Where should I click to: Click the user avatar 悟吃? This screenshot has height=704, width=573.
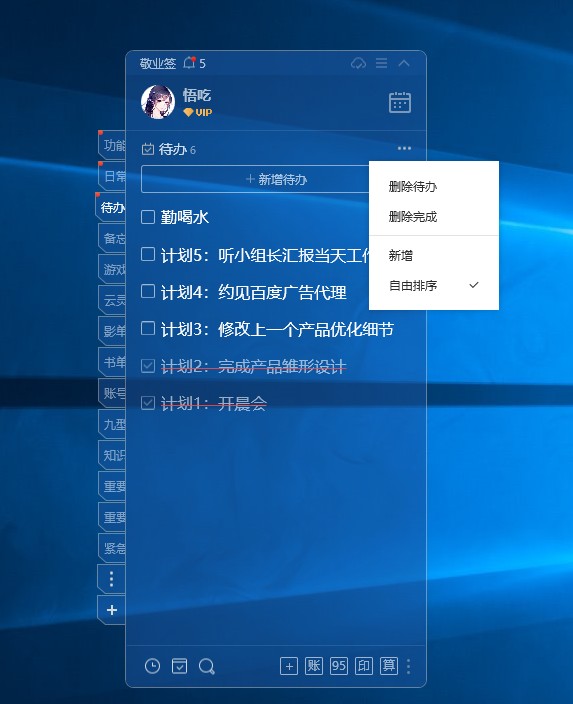pos(158,102)
